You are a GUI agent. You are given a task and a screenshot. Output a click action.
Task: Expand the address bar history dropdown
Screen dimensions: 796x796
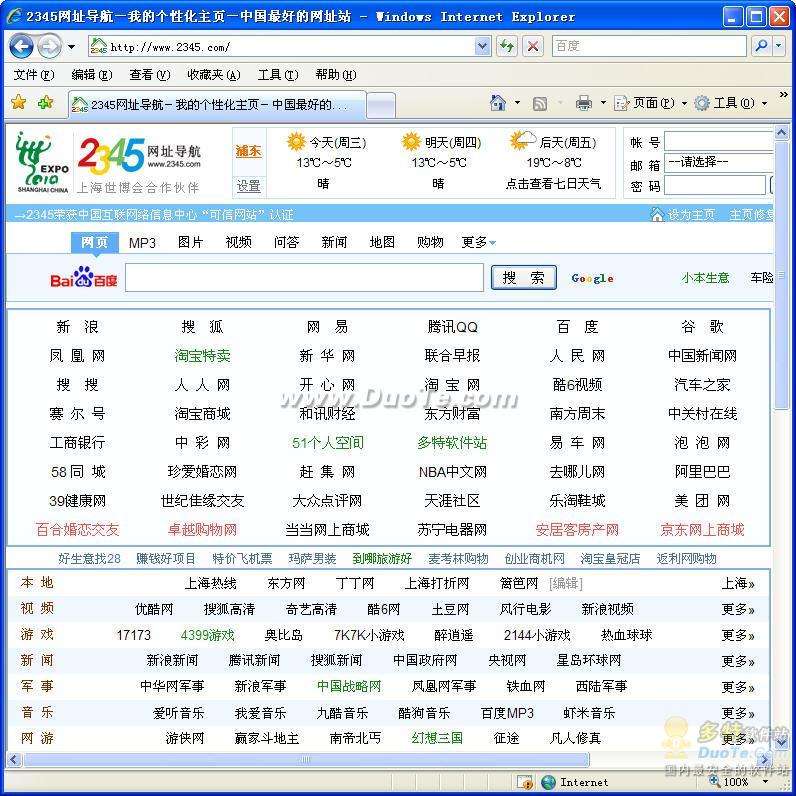(x=482, y=47)
